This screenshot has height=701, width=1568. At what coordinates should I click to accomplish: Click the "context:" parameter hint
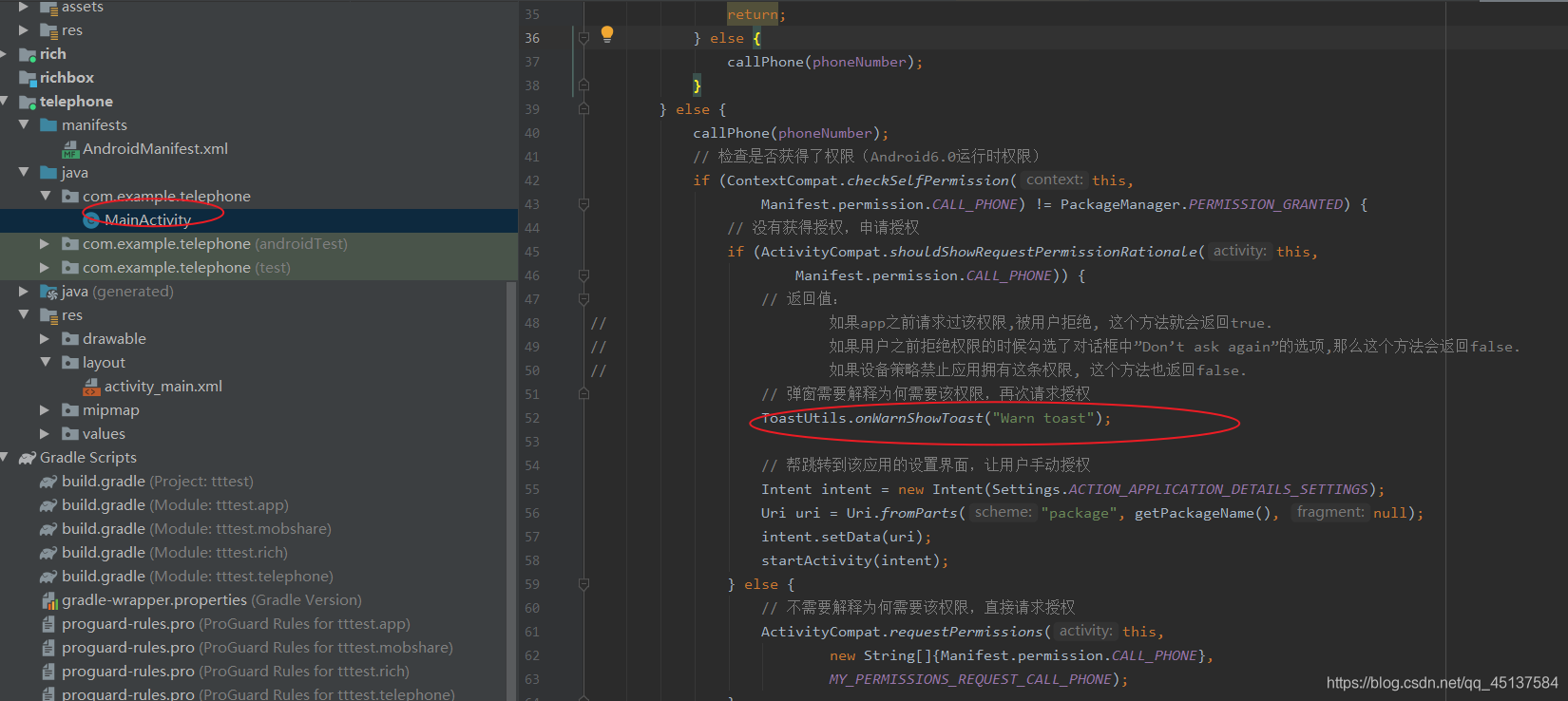(1054, 180)
